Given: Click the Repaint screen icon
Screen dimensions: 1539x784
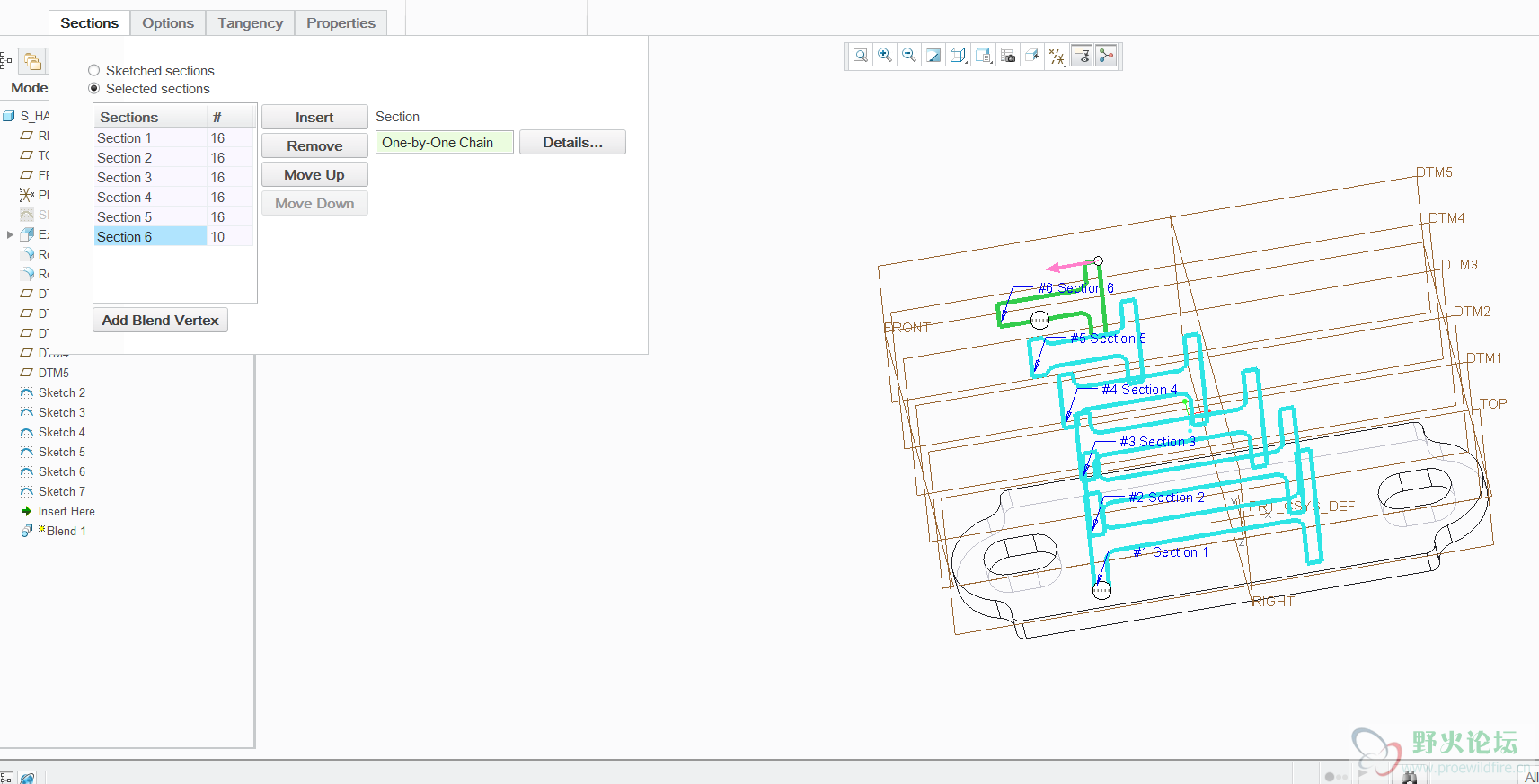Looking at the screenshot, I should tap(933, 56).
